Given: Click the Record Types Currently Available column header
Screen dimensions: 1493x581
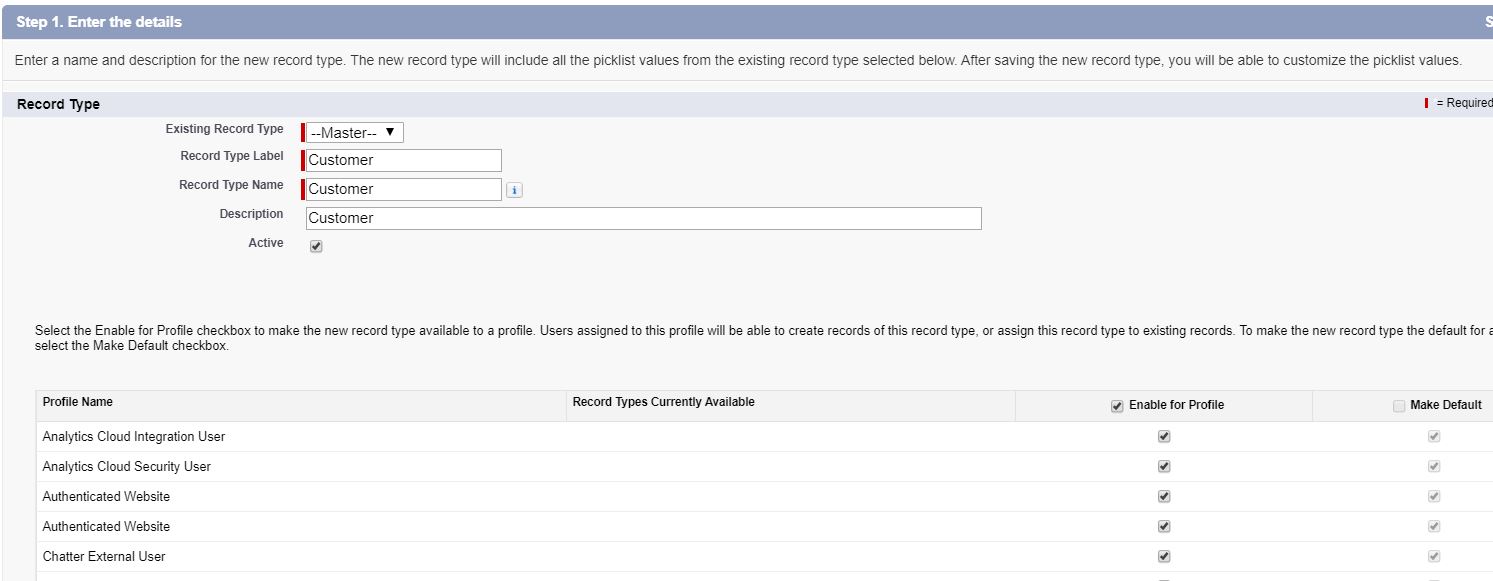Looking at the screenshot, I should [660, 404].
